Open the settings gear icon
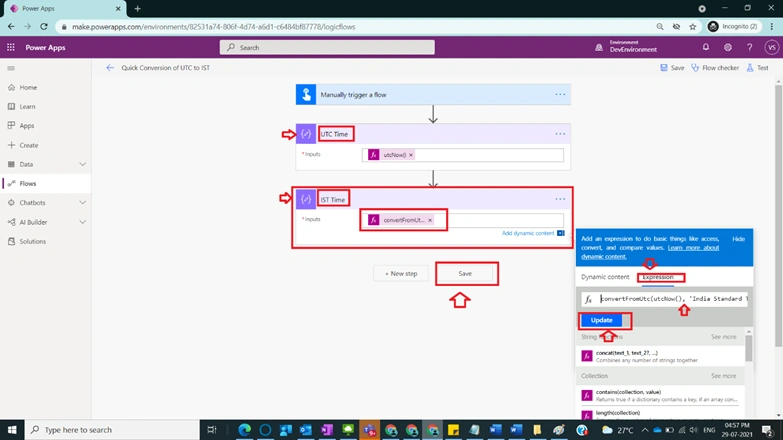The image size is (783, 440). point(728,47)
